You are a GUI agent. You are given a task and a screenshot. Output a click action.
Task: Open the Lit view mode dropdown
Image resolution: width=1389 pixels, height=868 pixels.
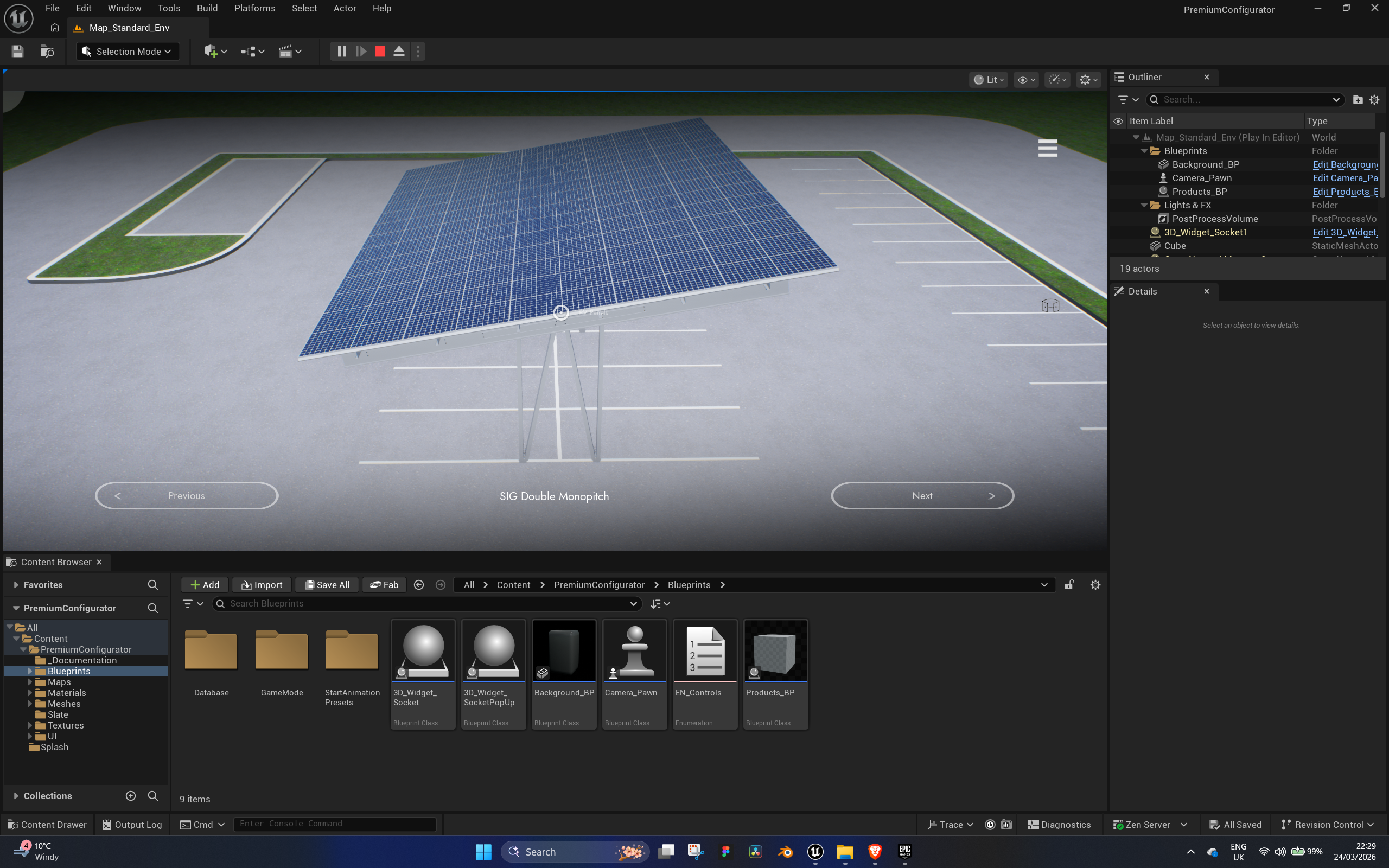[989, 80]
